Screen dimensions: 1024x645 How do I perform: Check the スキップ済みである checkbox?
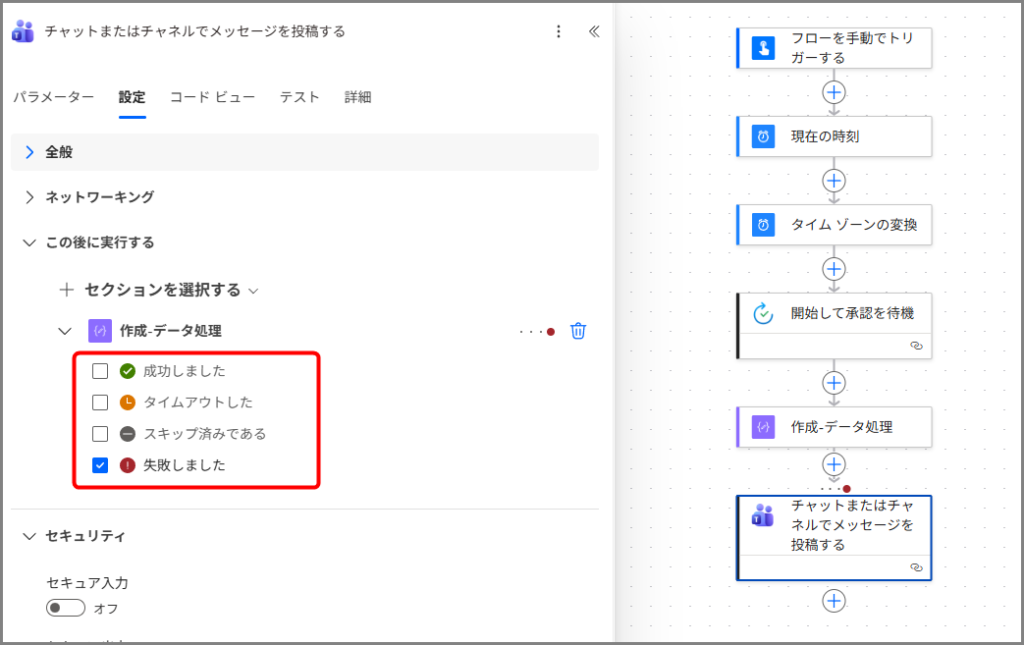pos(100,434)
